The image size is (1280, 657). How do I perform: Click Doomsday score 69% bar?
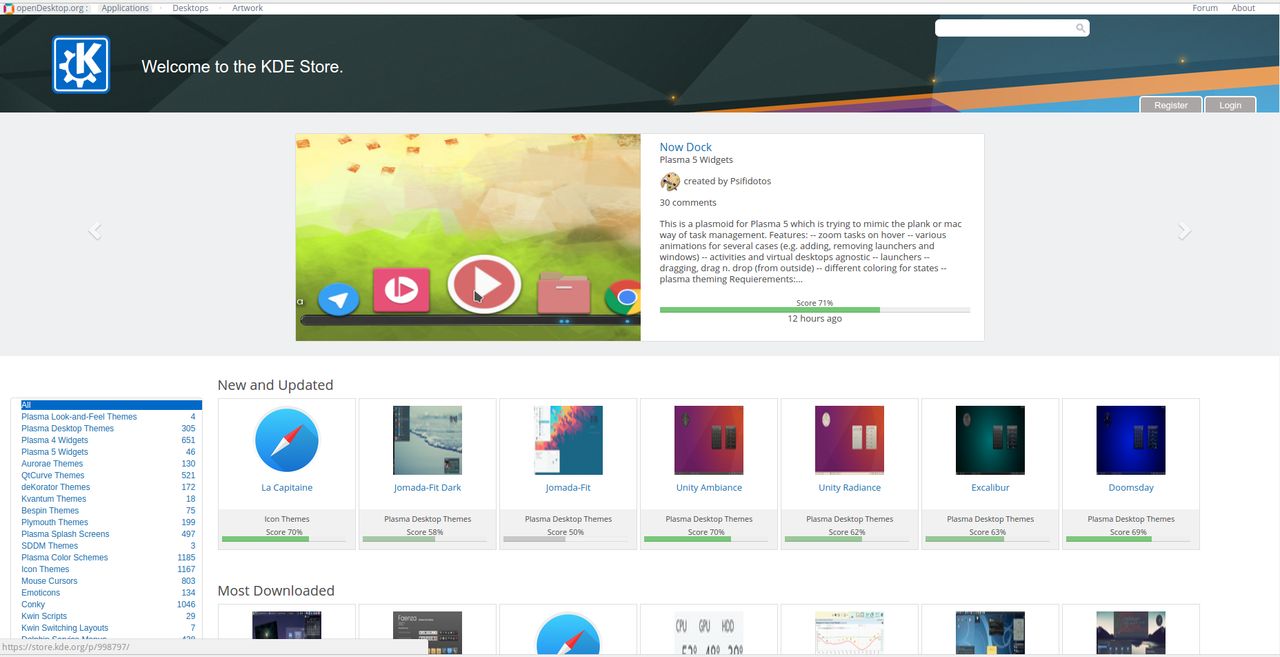(1128, 539)
